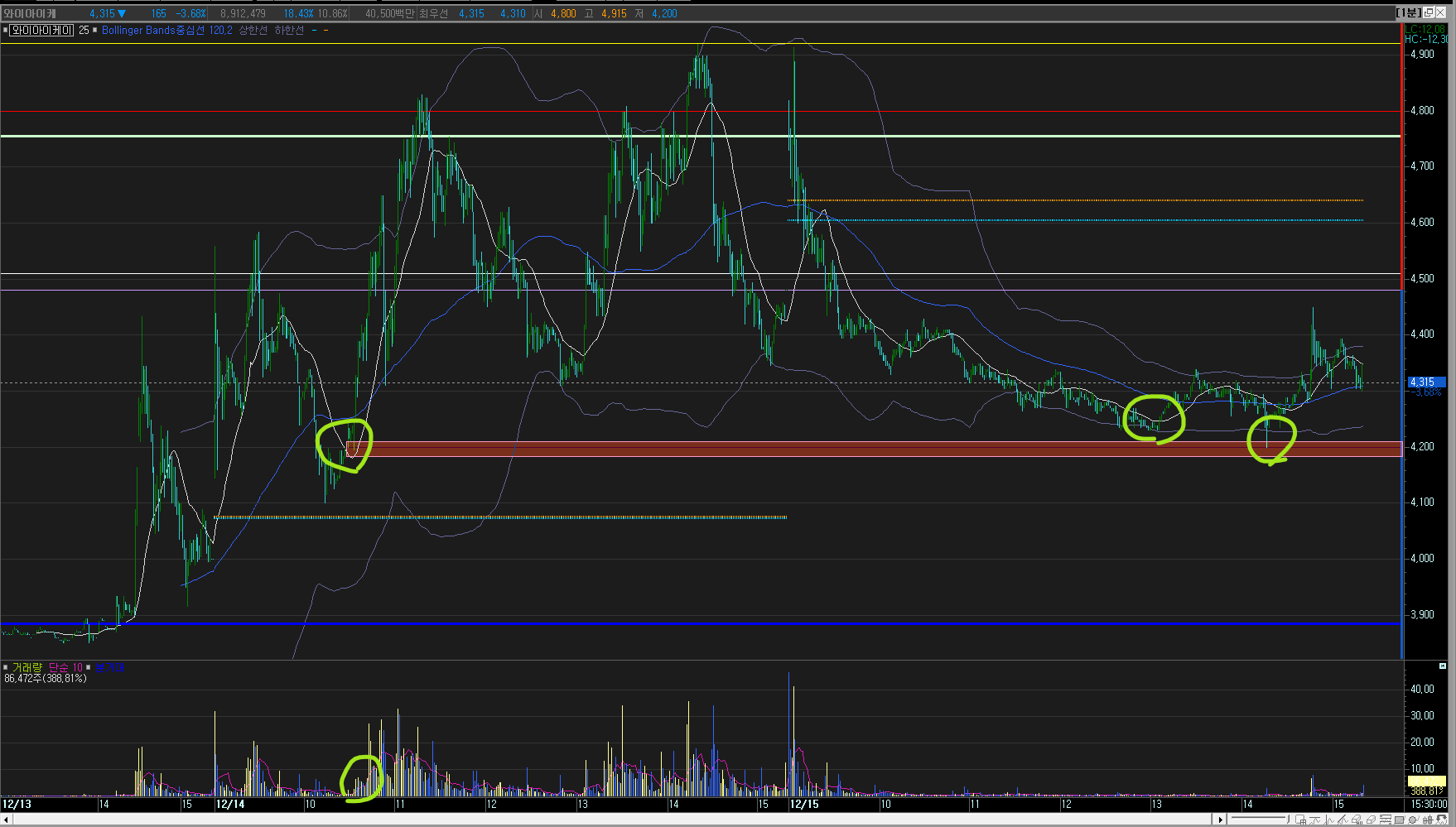
Task: Click the 와이아이케이 stock name legend box
Action: (41, 30)
